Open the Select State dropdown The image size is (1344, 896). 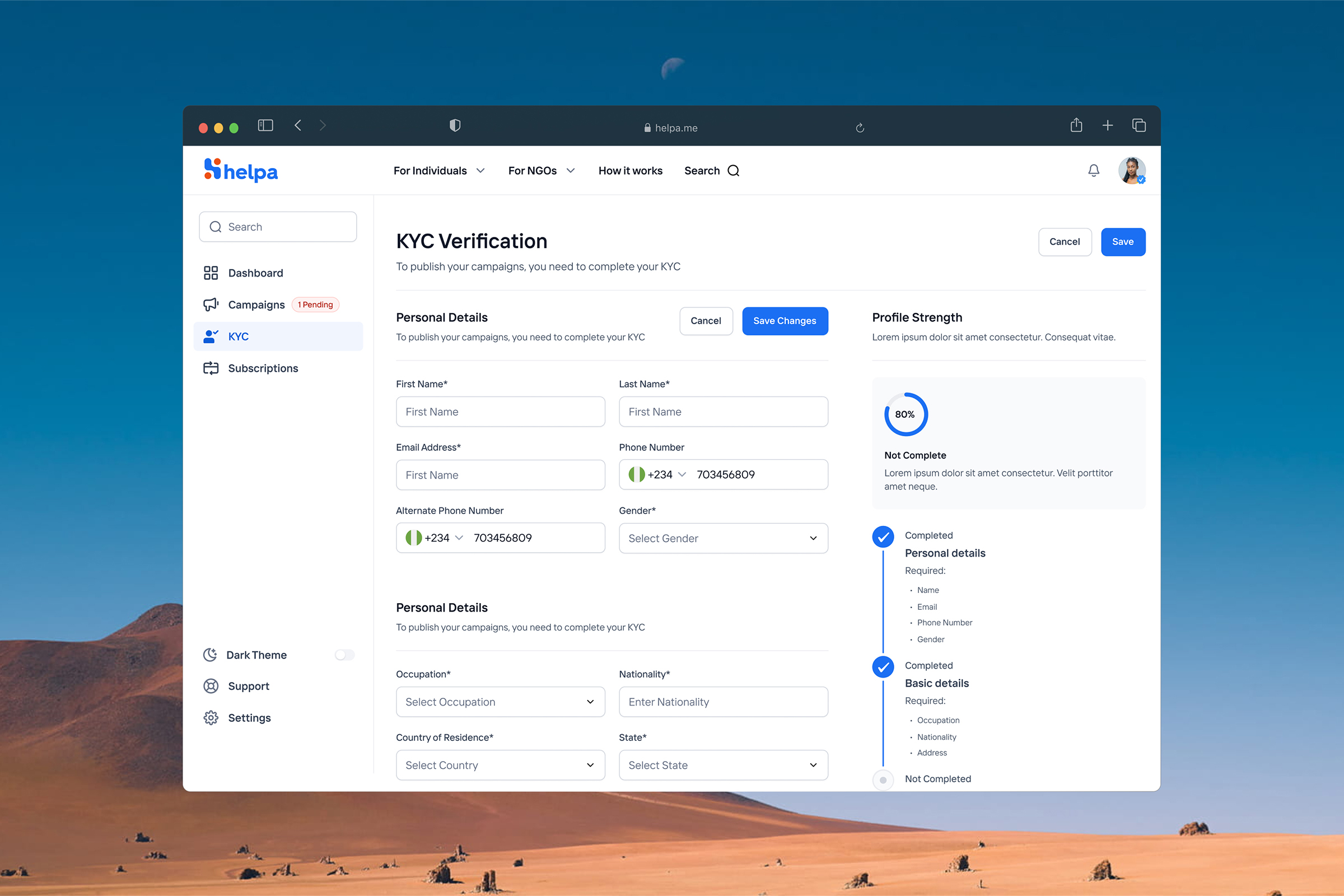tap(724, 765)
